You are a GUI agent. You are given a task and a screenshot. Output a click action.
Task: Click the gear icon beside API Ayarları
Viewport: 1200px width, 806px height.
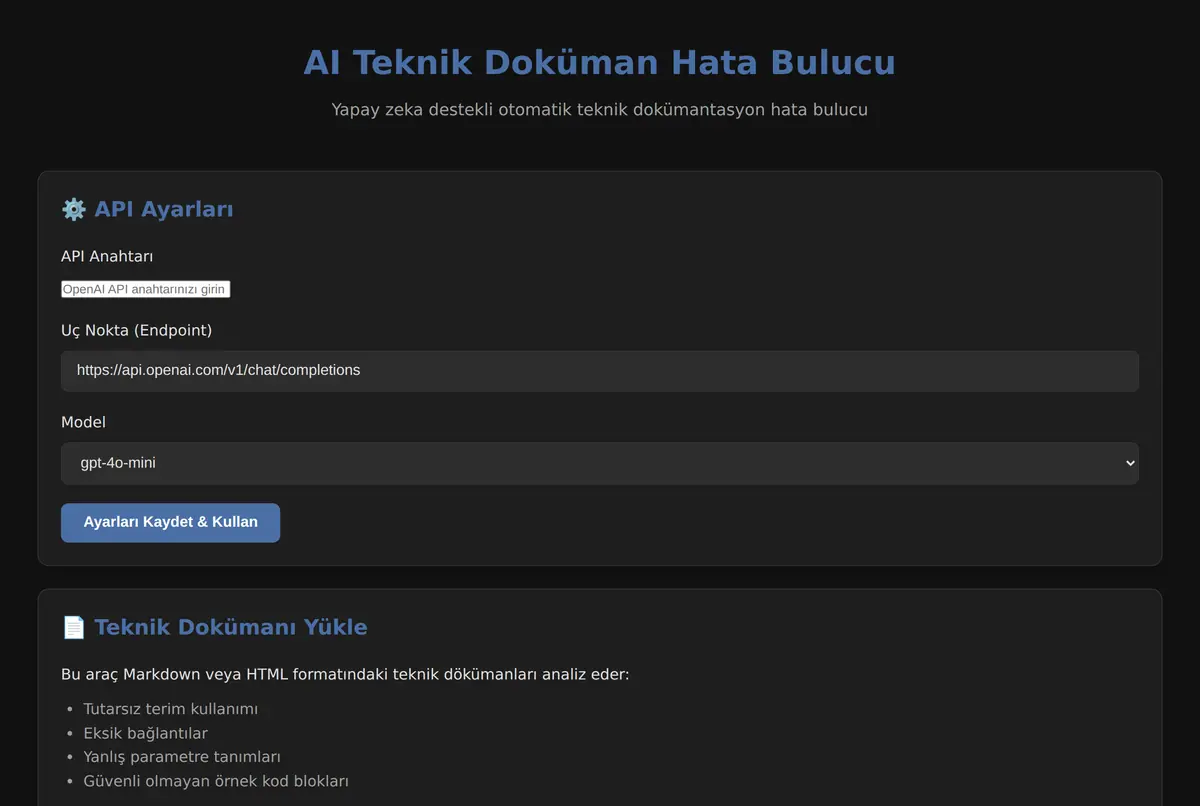click(x=73, y=209)
